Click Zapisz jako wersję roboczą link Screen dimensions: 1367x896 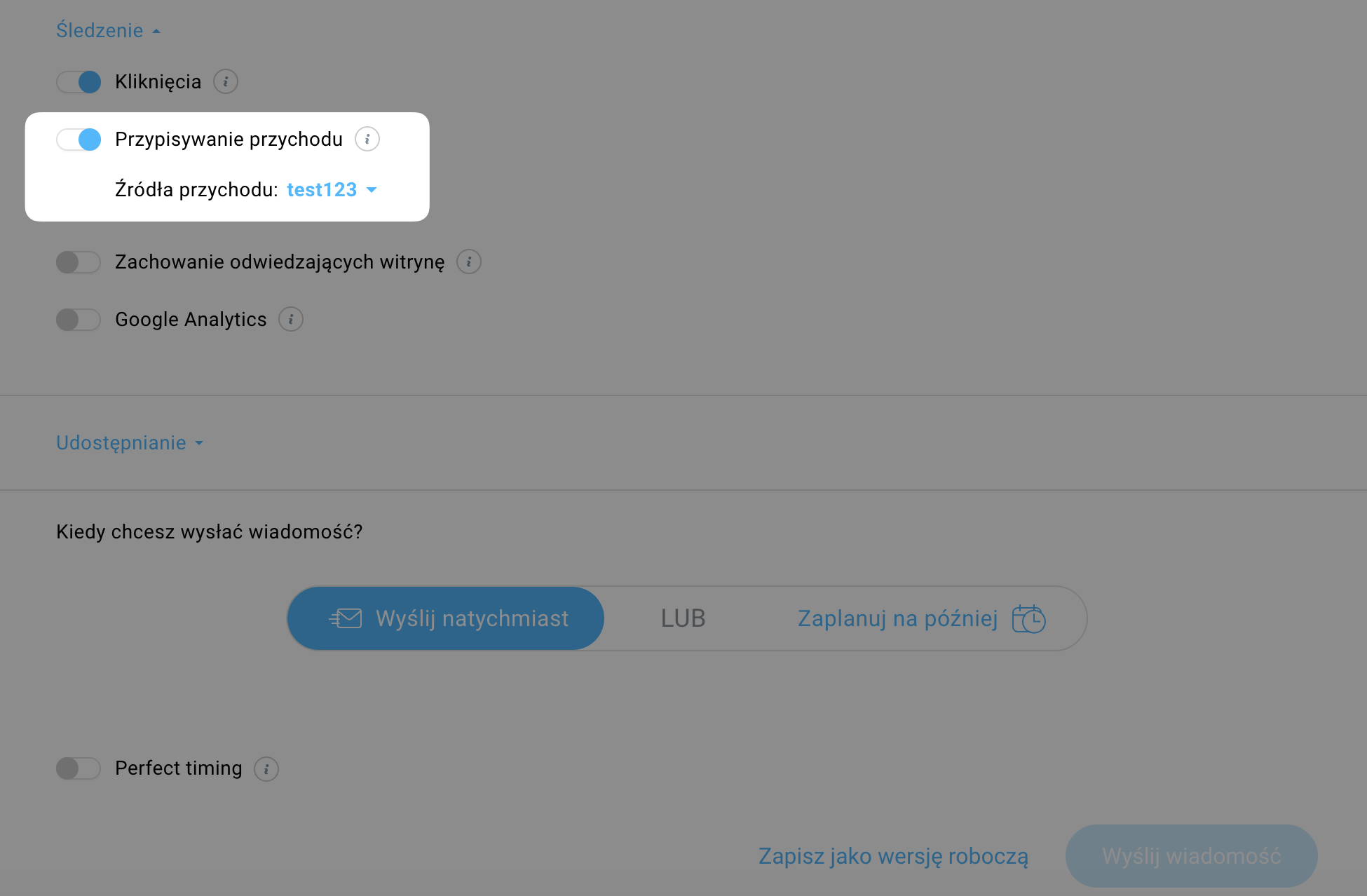coord(893,857)
